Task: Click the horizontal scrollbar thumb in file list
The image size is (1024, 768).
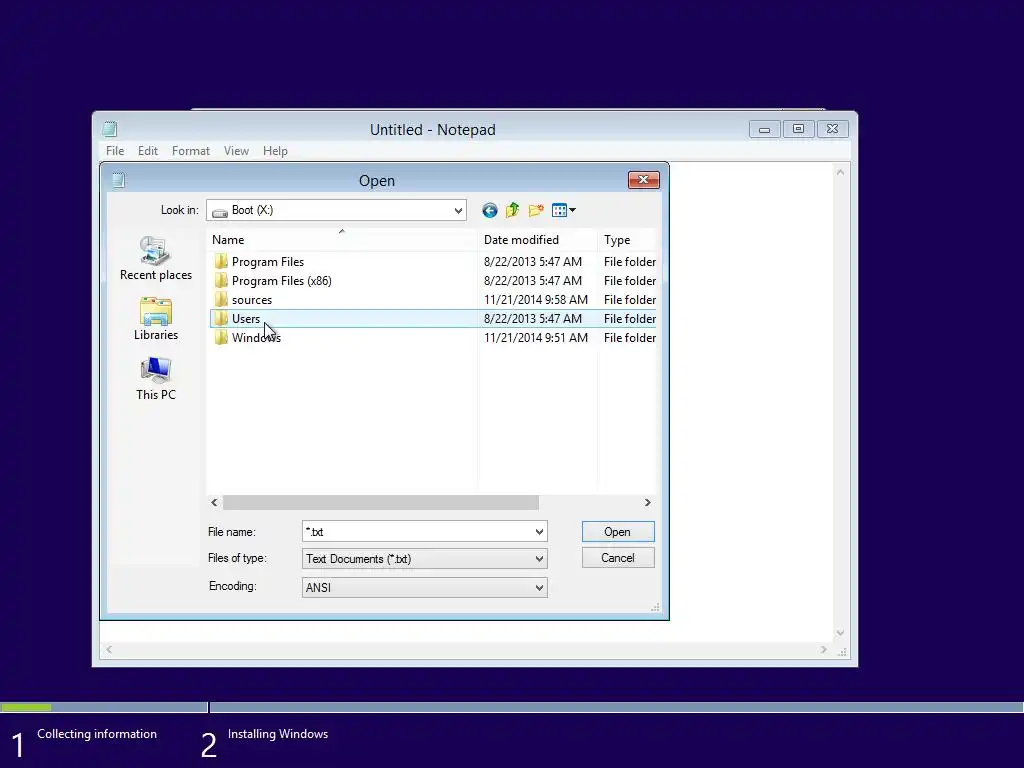Action: [381, 502]
